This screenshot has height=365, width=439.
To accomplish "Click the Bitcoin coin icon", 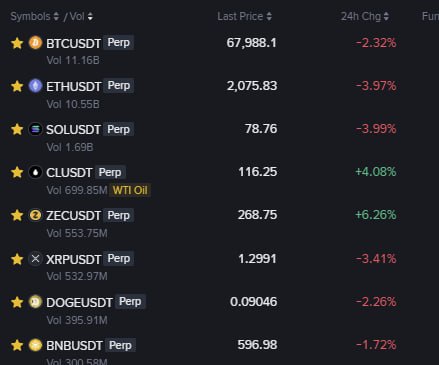I will click(x=35, y=43).
